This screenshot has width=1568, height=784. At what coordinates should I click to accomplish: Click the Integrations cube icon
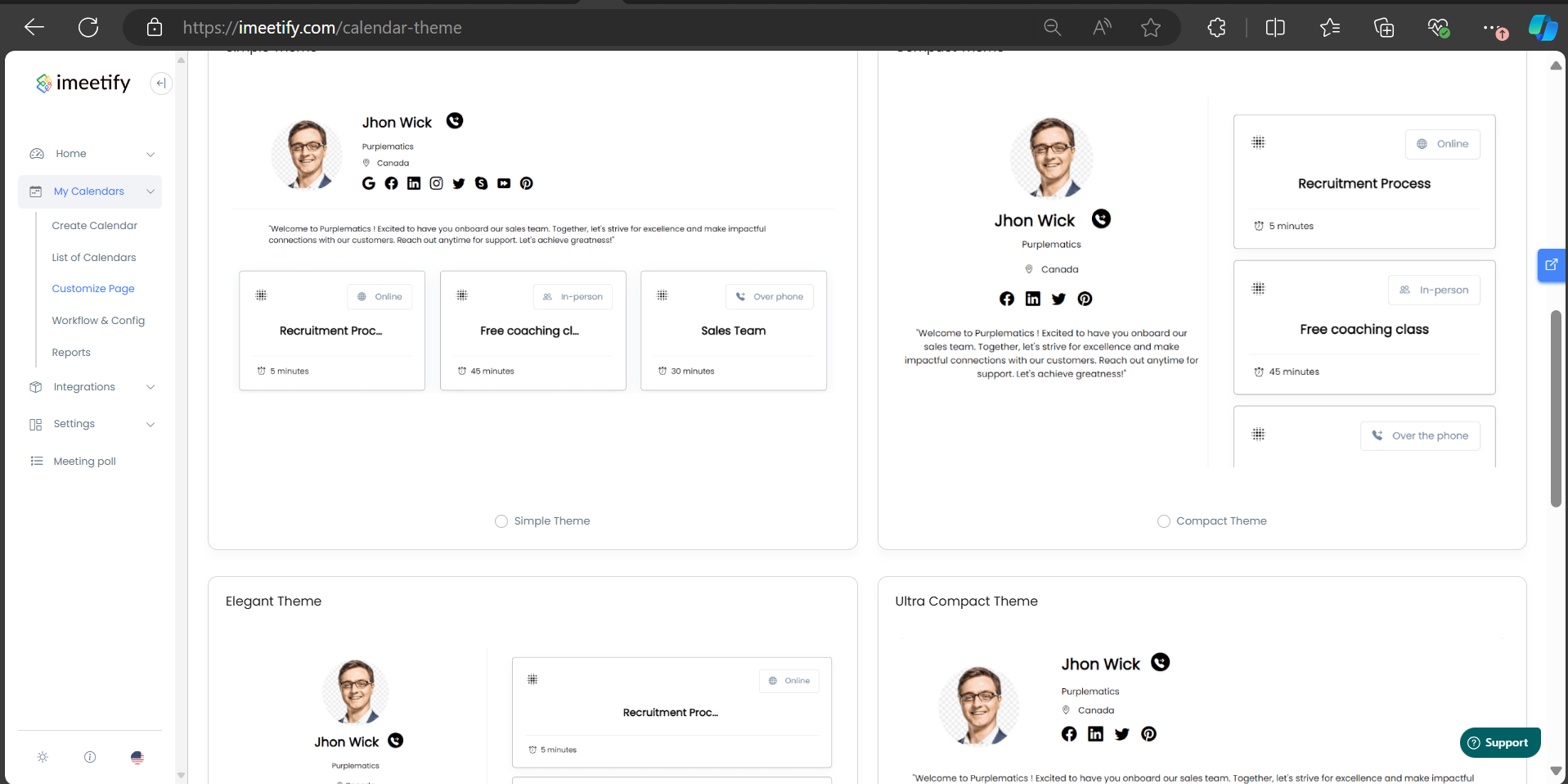click(35, 387)
